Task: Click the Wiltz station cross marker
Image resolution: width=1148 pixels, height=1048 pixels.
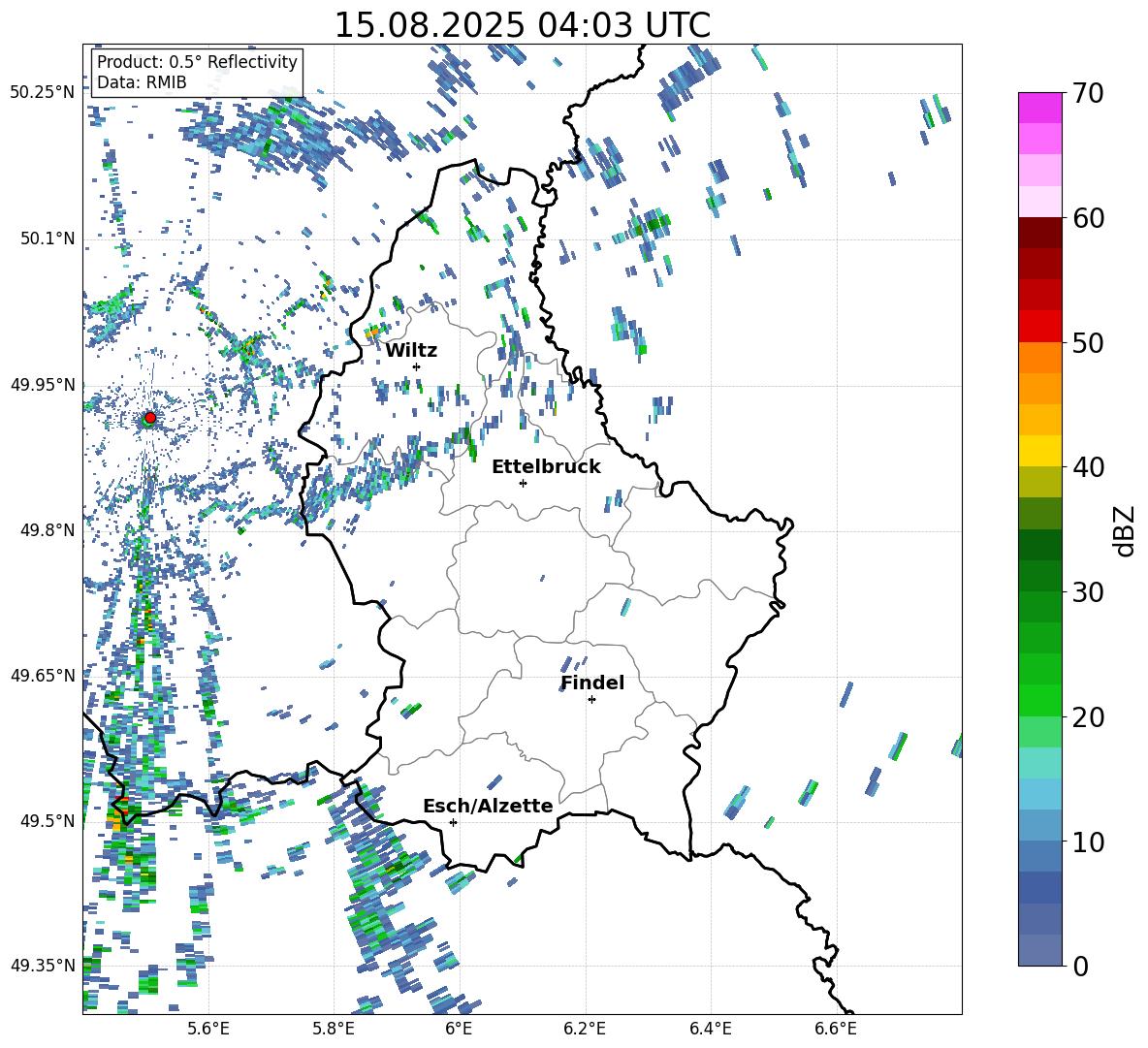Action: [x=417, y=366]
